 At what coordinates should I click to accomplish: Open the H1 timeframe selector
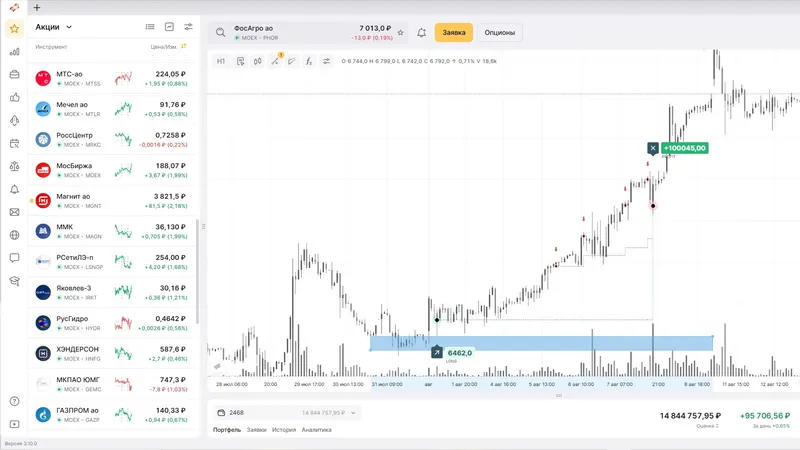[x=221, y=61]
